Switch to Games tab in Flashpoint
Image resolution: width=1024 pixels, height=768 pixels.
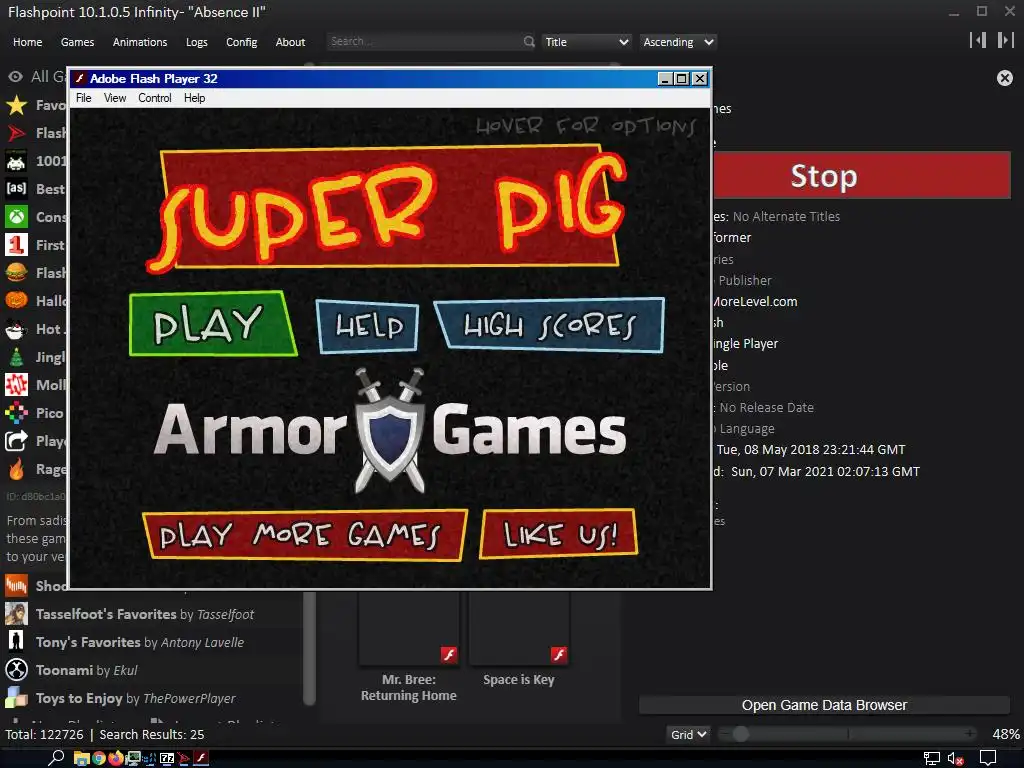(77, 42)
